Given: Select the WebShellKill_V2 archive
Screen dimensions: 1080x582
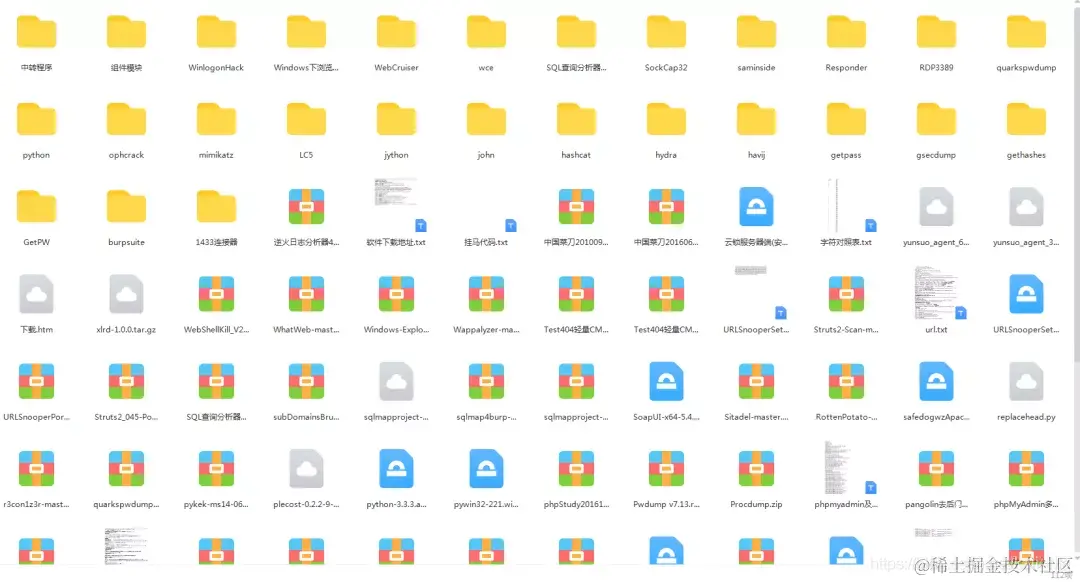Looking at the screenshot, I should click(x=216, y=294).
